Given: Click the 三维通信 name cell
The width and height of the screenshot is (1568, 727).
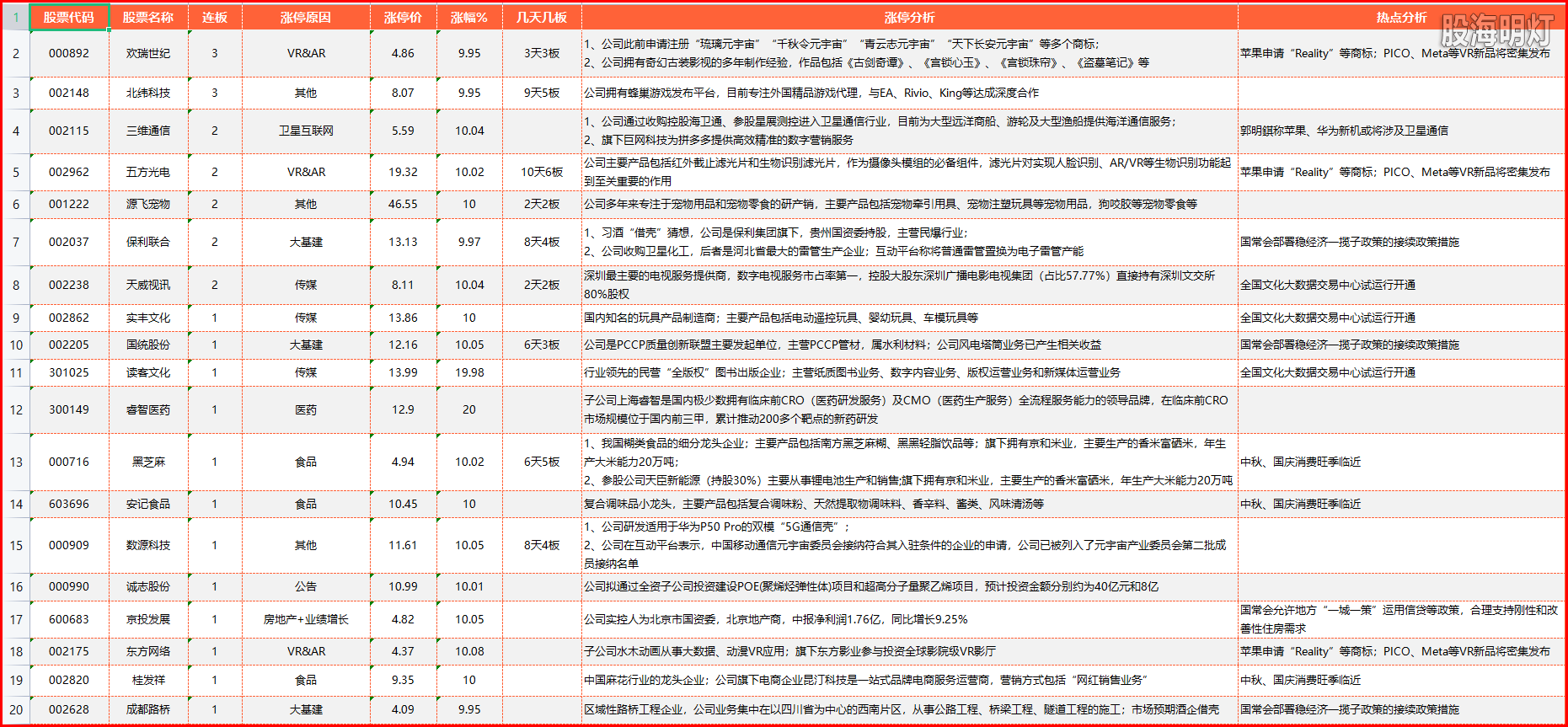Looking at the screenshot, I should coord(148,131).
